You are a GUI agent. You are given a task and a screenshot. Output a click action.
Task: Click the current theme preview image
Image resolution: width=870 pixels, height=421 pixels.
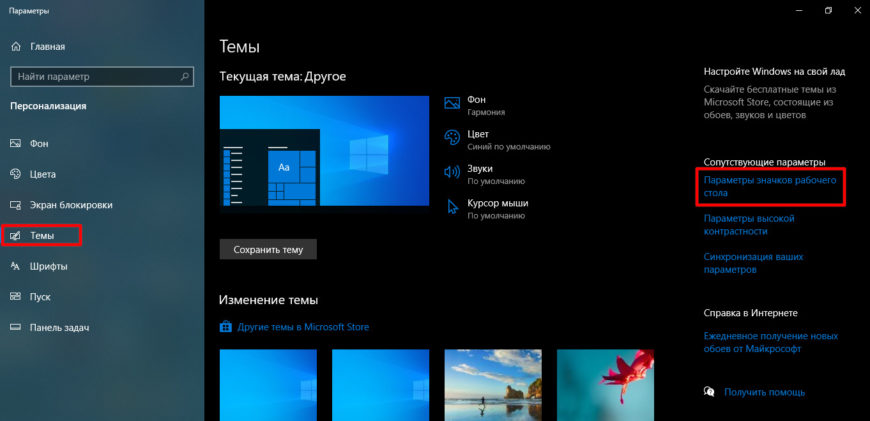click(324, 151)
